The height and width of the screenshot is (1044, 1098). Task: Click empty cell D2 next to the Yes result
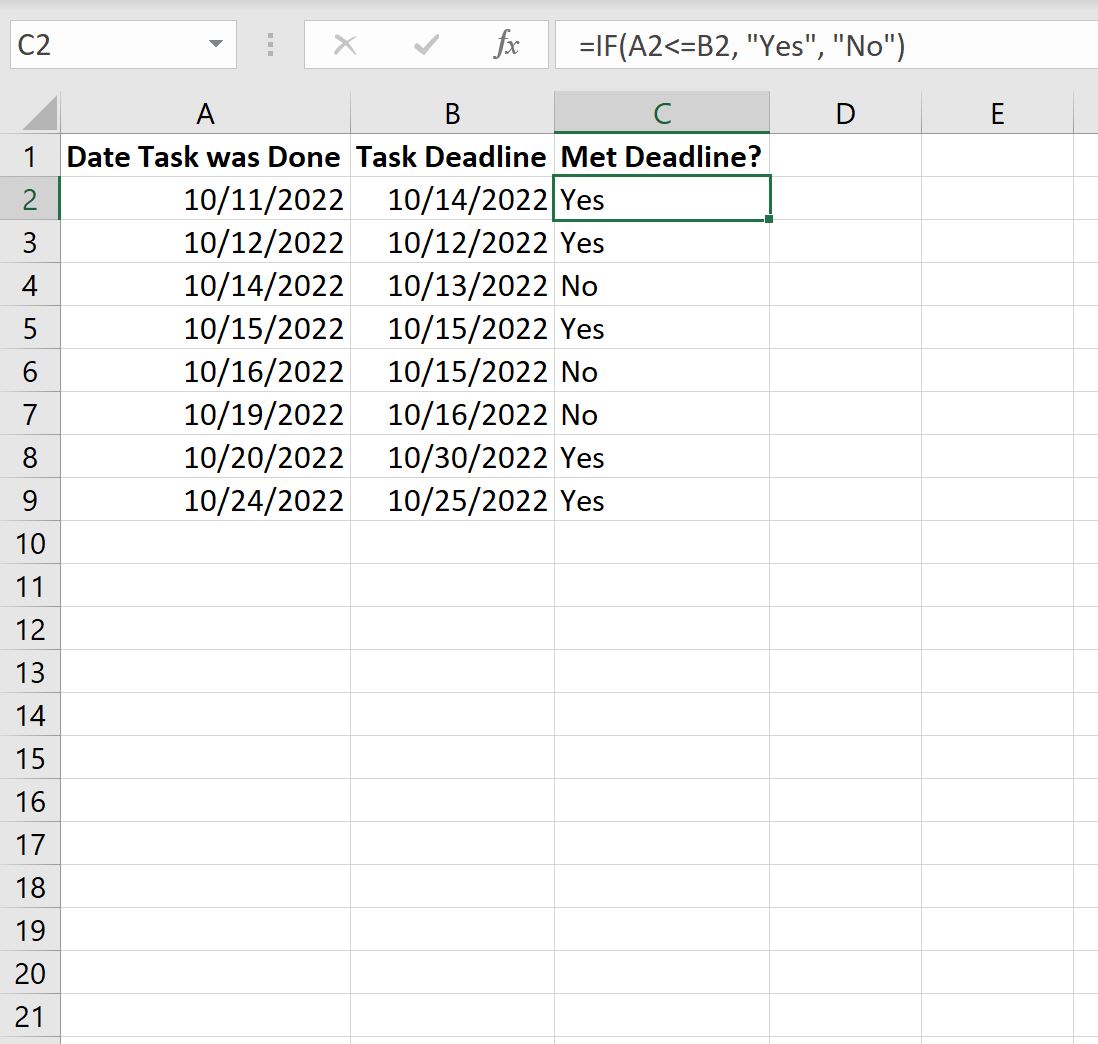(844, 199)
